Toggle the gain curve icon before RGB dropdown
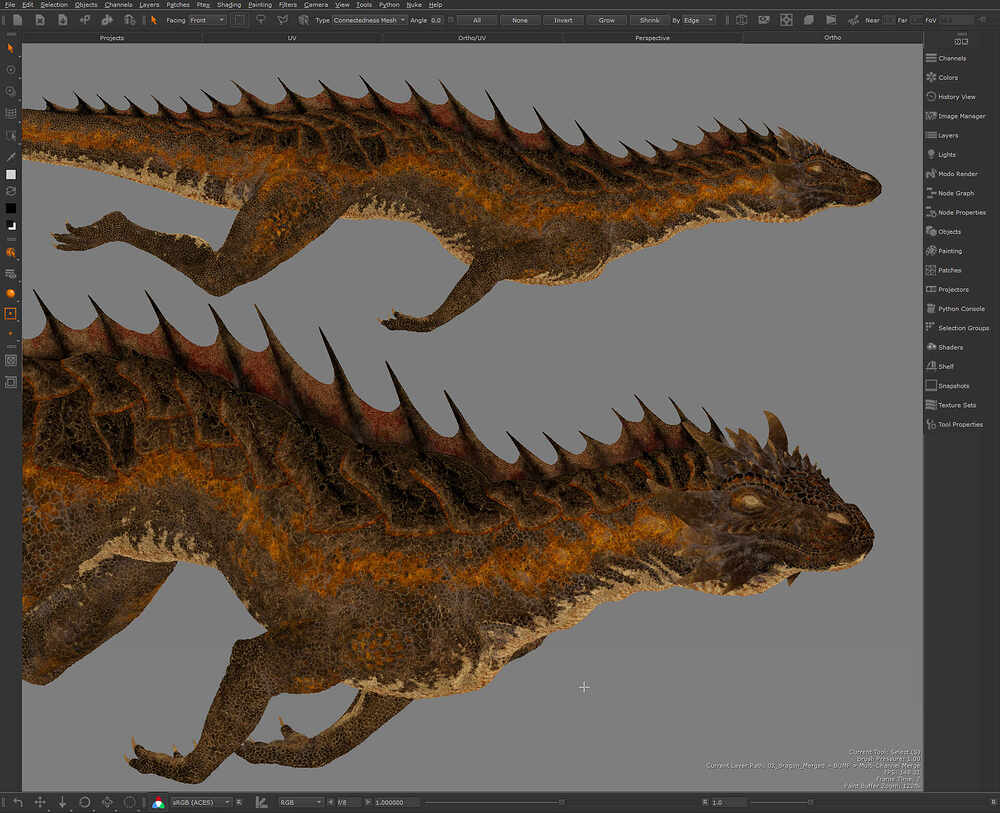The height and width of the screenshot is (813, 1000). click(261, 803)
